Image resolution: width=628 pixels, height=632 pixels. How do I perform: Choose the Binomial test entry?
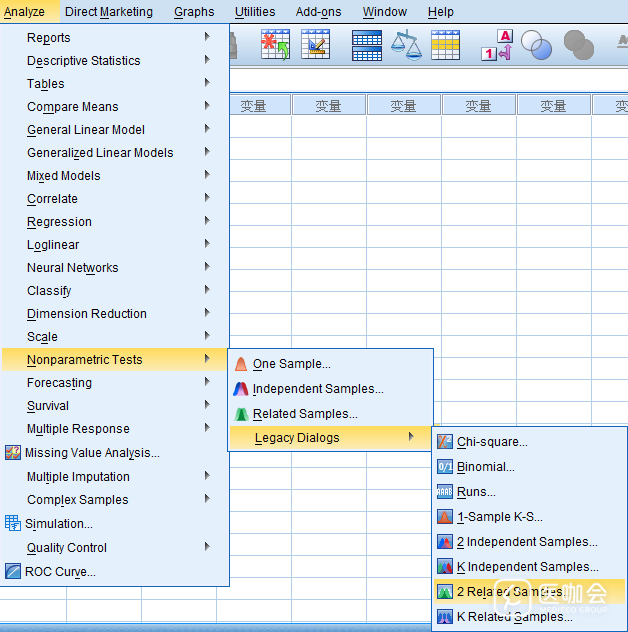tap(486, 467)
